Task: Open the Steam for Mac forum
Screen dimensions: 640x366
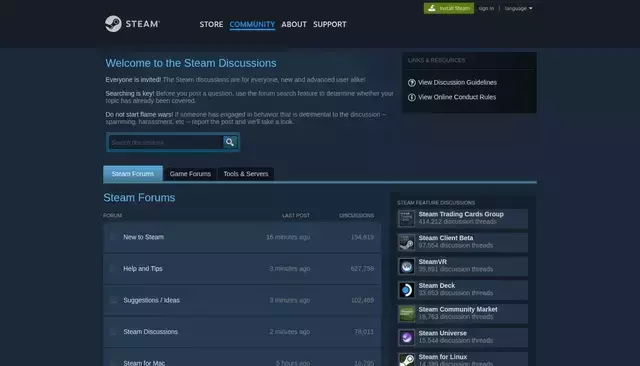Action: [x=144, y=363]
